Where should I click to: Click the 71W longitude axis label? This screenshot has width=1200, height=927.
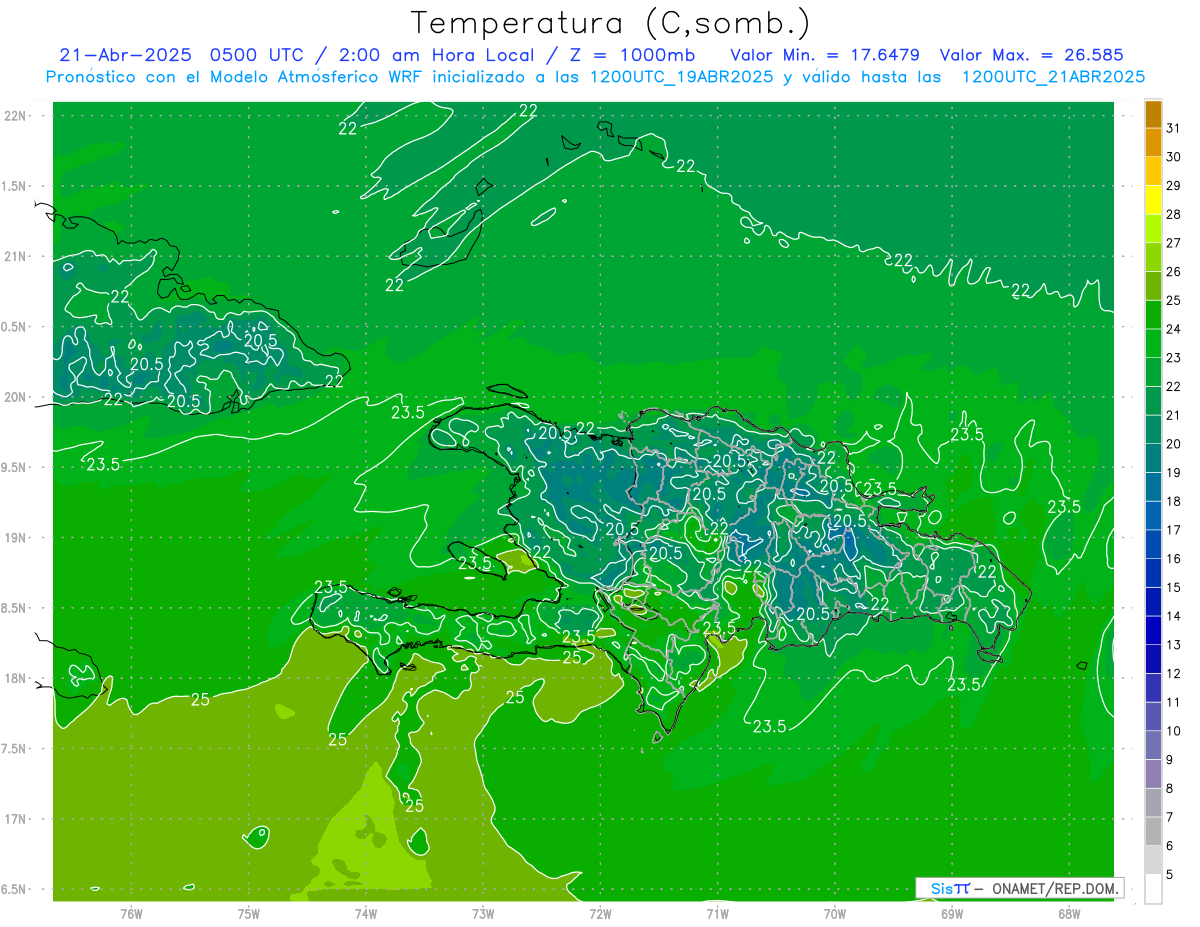click(717, 913)
